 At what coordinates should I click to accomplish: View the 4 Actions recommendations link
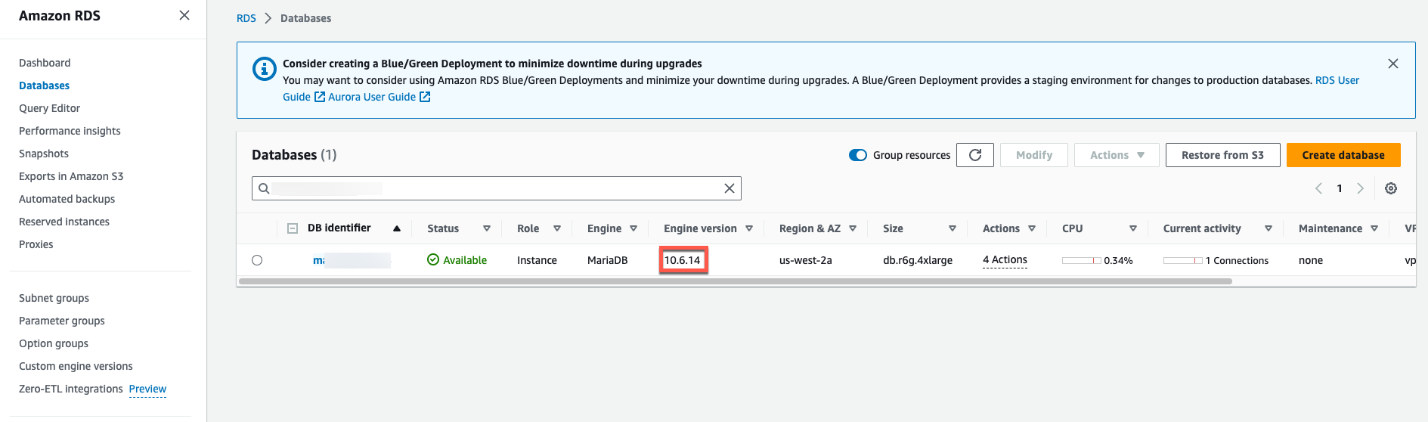coord(1005,260)
